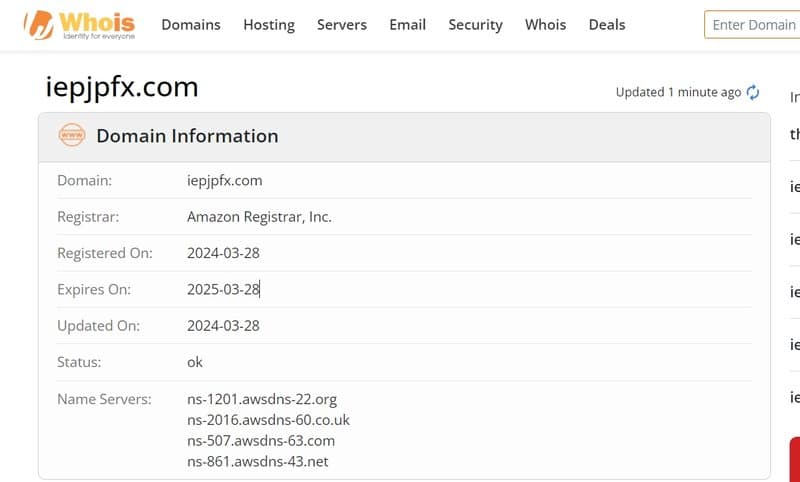Click name server ns-507.awsdns-63.com
This screenshot has width=800, height=482.
click(x=261, y=441)
